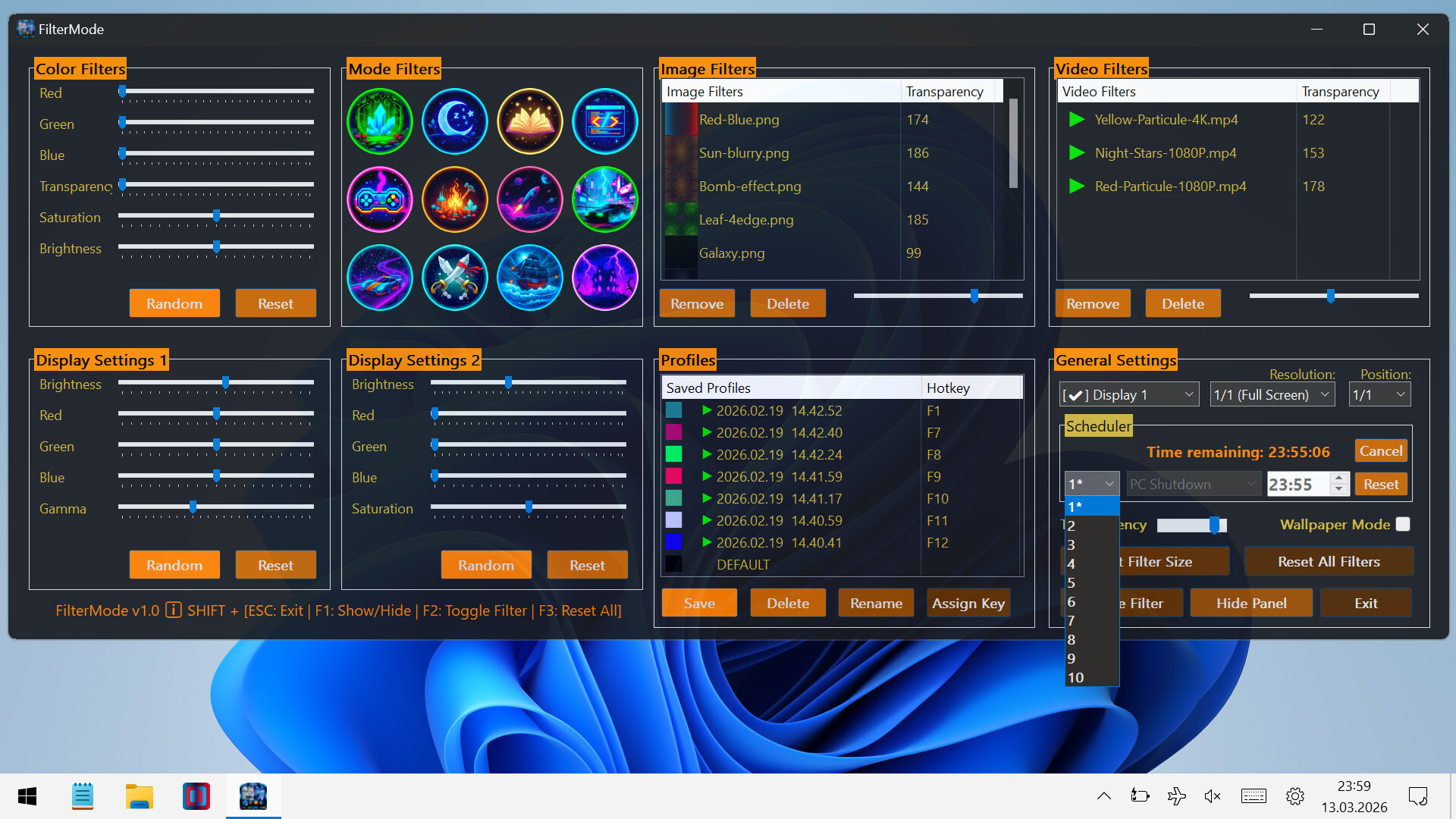Click Assign Key in Profiles panel
This screenshot has height=819, width=1456.
tap(968, 602)
